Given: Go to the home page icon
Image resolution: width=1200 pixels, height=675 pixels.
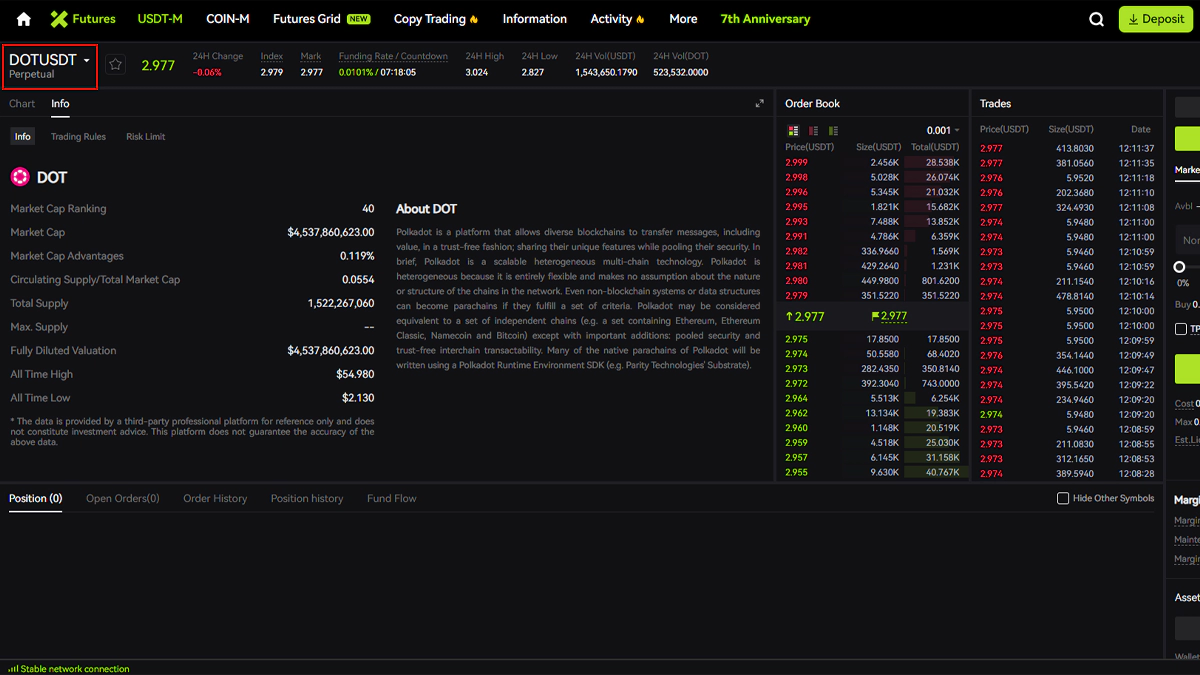Looking at the screenshot, I should coord(24,19).
